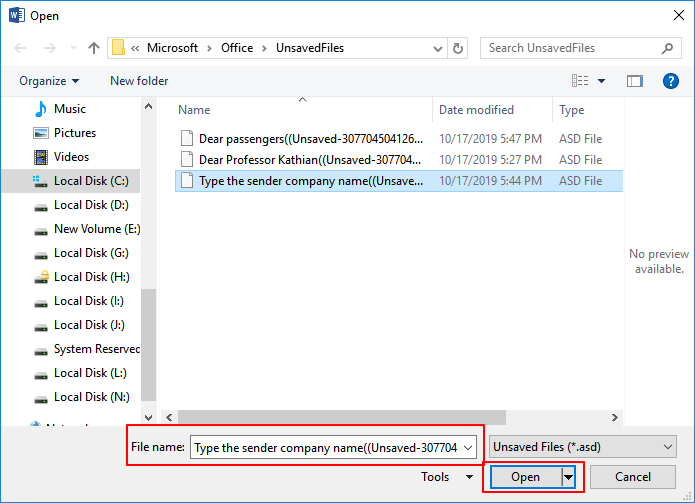Viewport: 695px width, 503px height.
Task: Select the Music folder in sidebar
Action: 69,109
